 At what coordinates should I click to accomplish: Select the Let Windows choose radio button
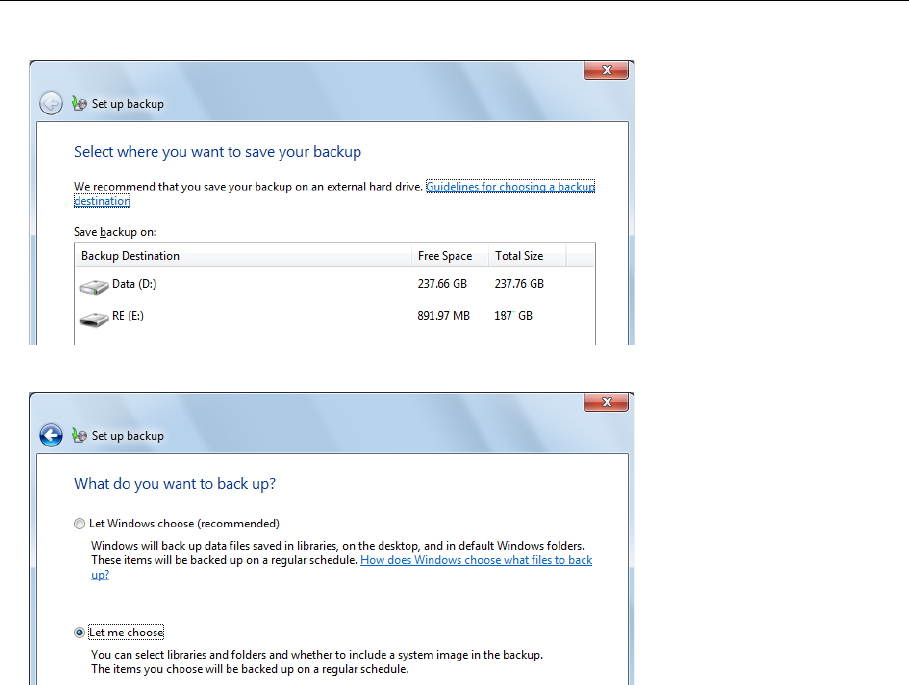[79, 524]
